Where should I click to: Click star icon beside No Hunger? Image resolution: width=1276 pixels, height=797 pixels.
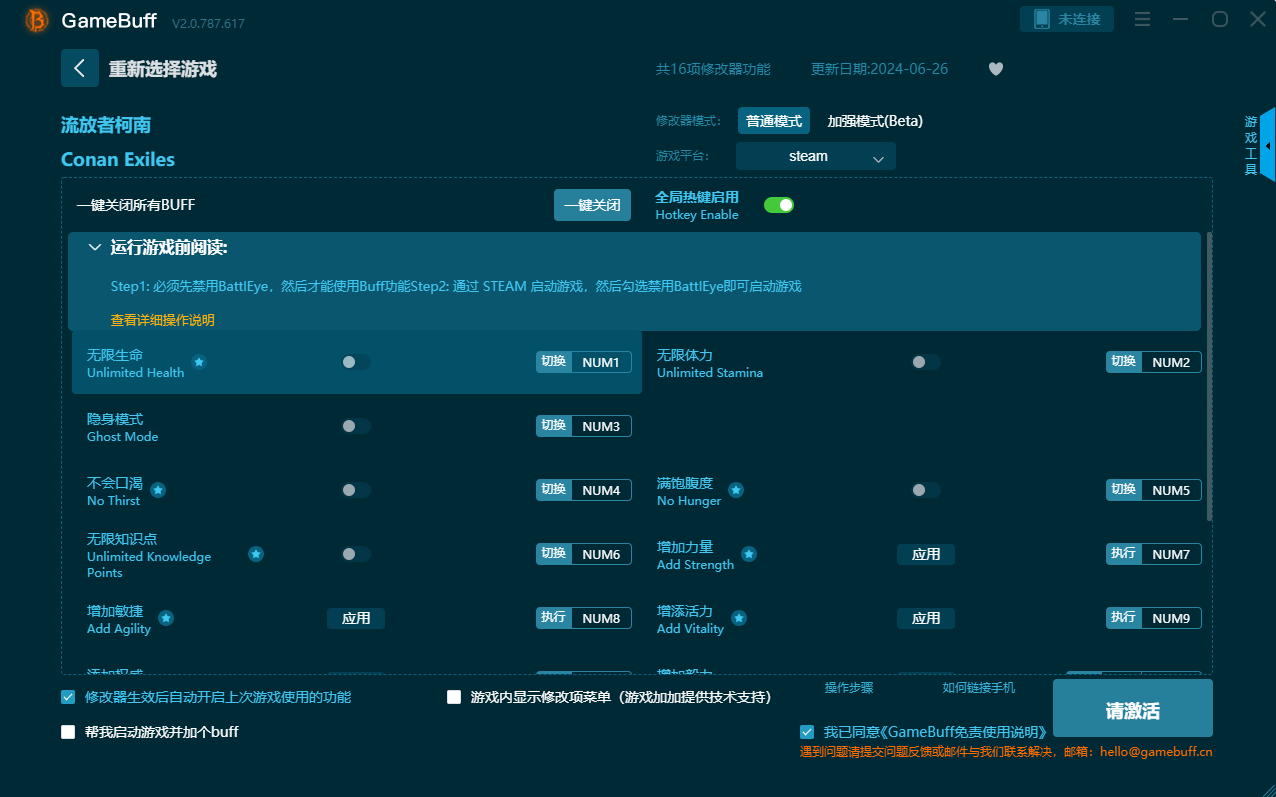(736, 490)
